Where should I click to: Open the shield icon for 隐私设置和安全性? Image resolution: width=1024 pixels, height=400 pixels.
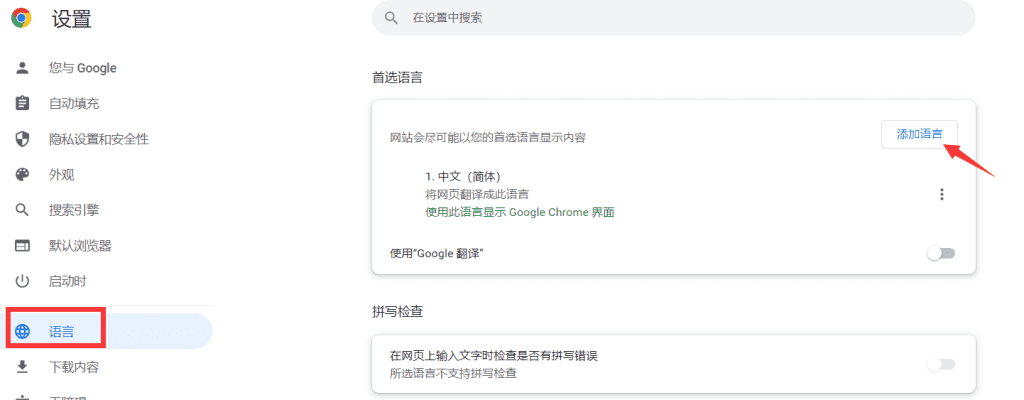[22, 139]
